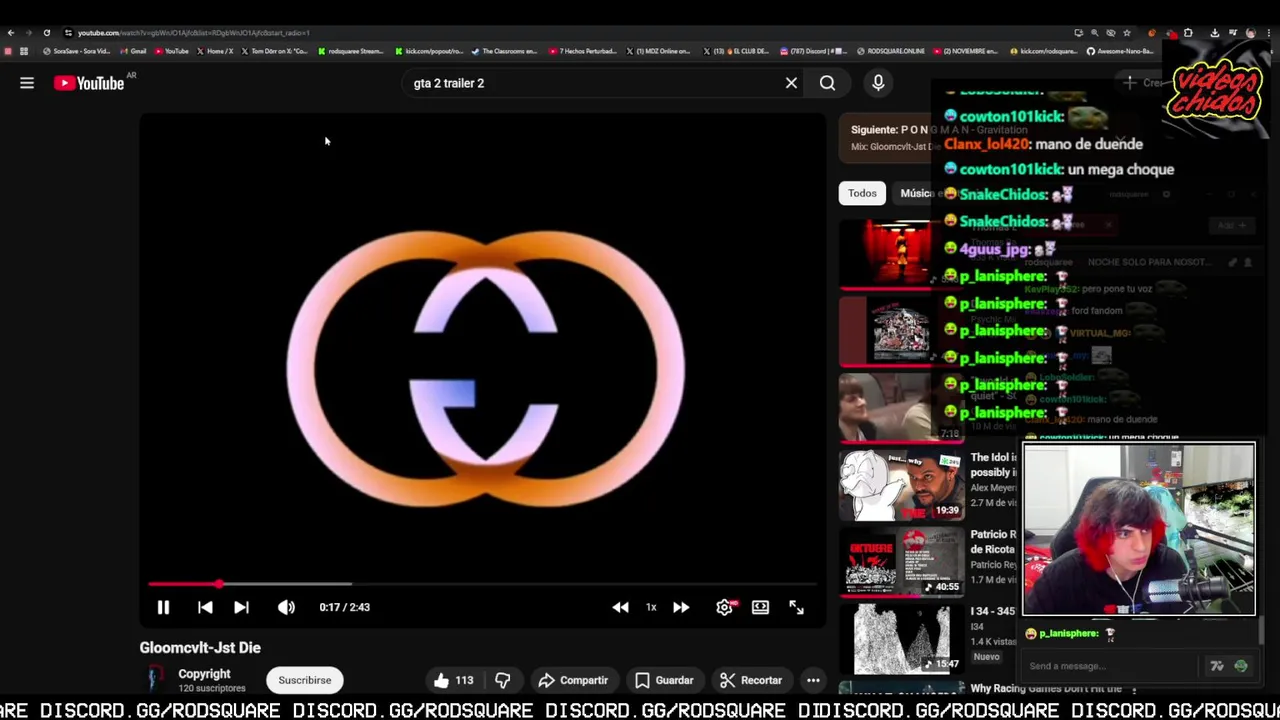The width and height of the screenshot is (1280, 720).
Task: Like the video with the thumbs-up button
Action: [453, 680]
